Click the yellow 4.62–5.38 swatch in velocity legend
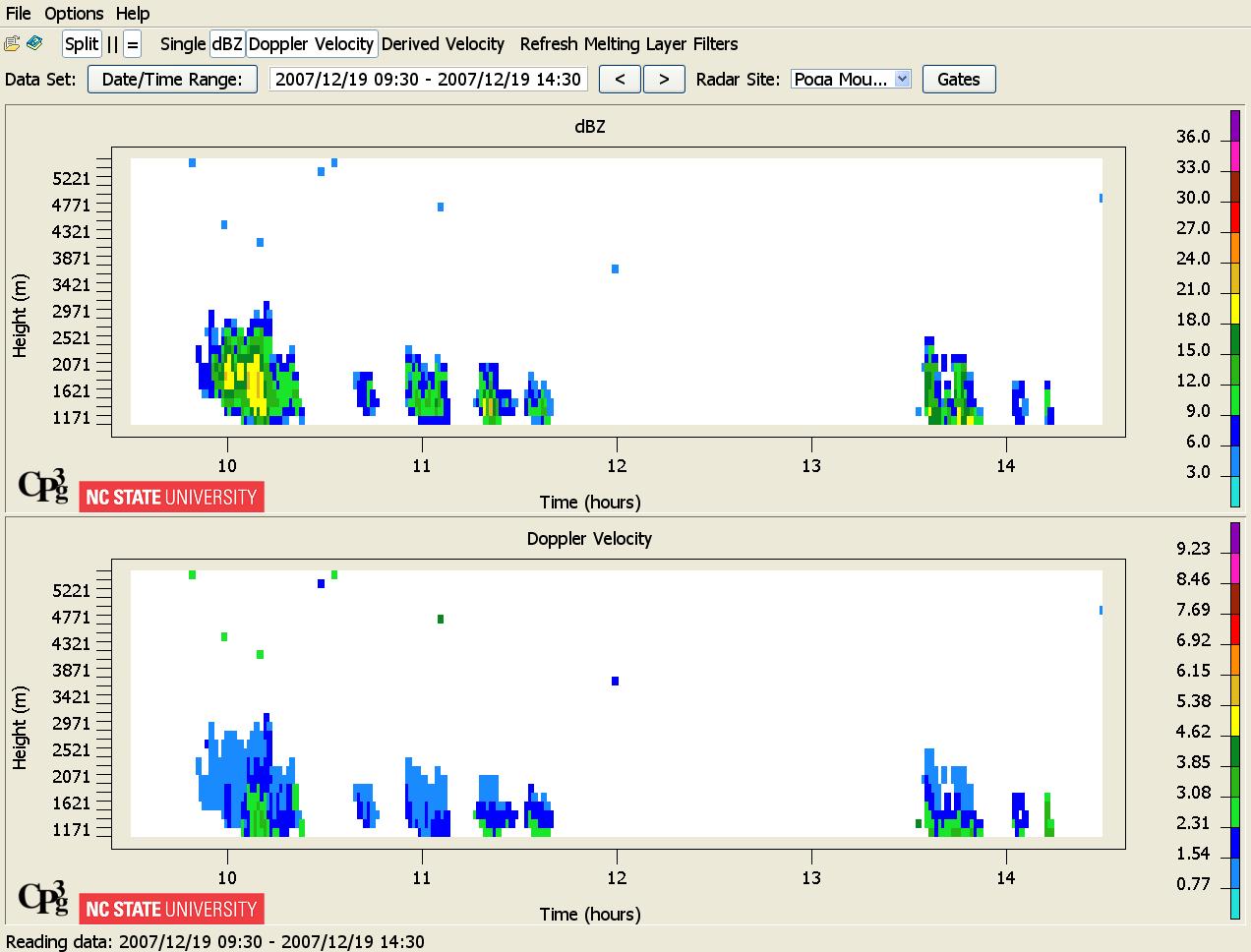 1235,720
